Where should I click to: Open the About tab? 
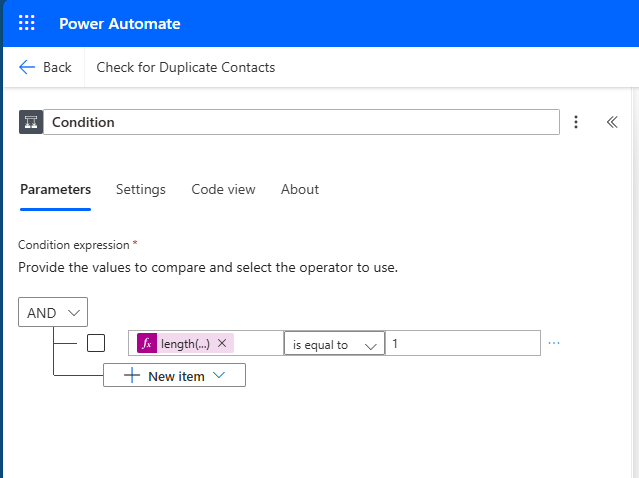300,189
